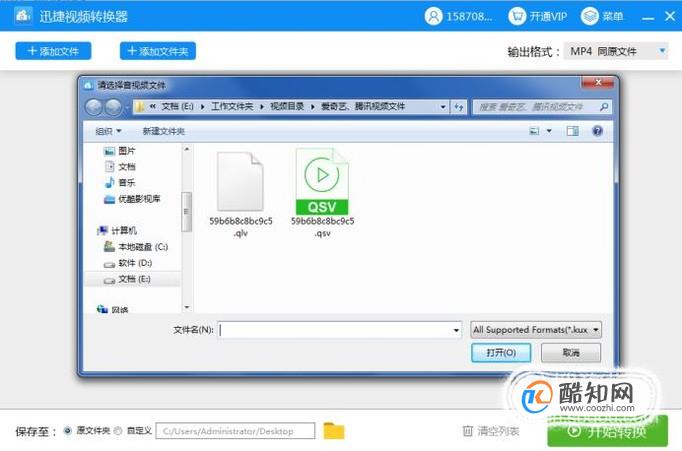Select the 自定义 radio button
Viewport: 682px width, 451px height.
click(117, 431)
